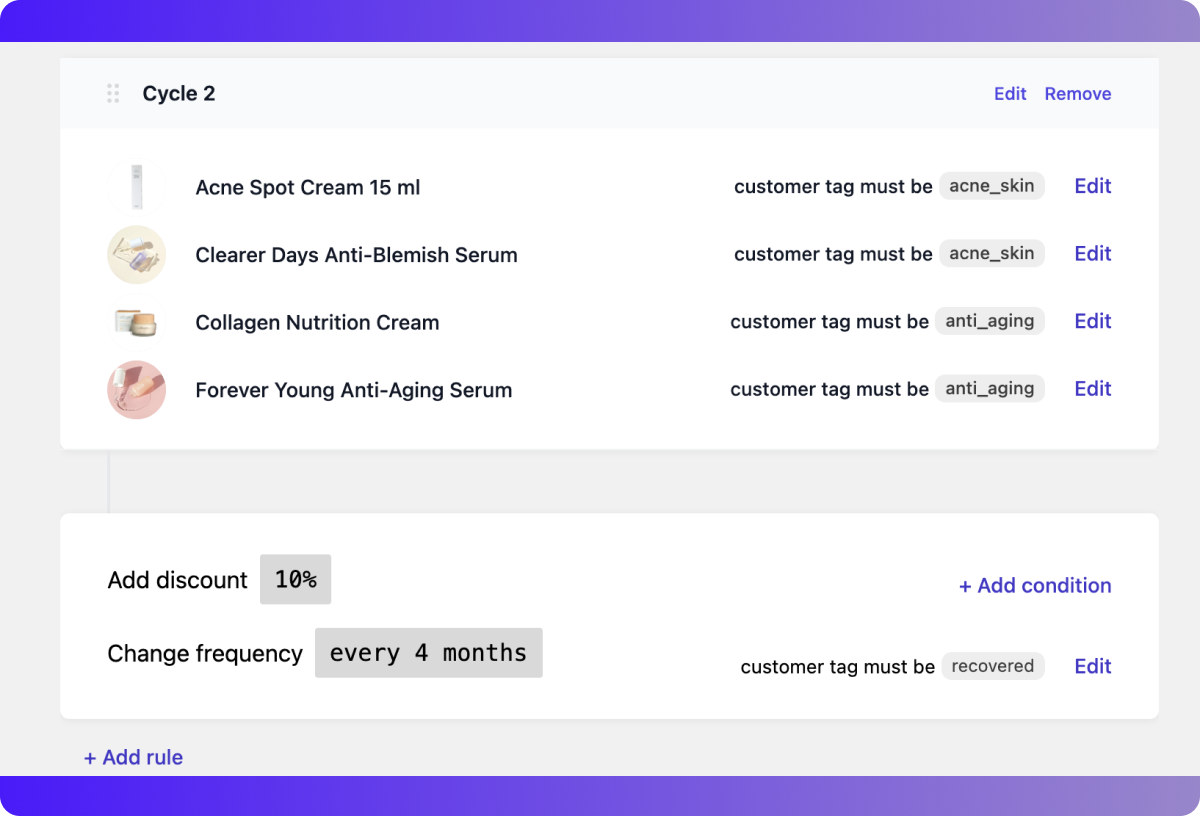Edit the Clearer Days Anti-Blemish Serum condition
The width and height of the screenshot is (1200, 816).
pyautogui.click(x=1092, y=254)
